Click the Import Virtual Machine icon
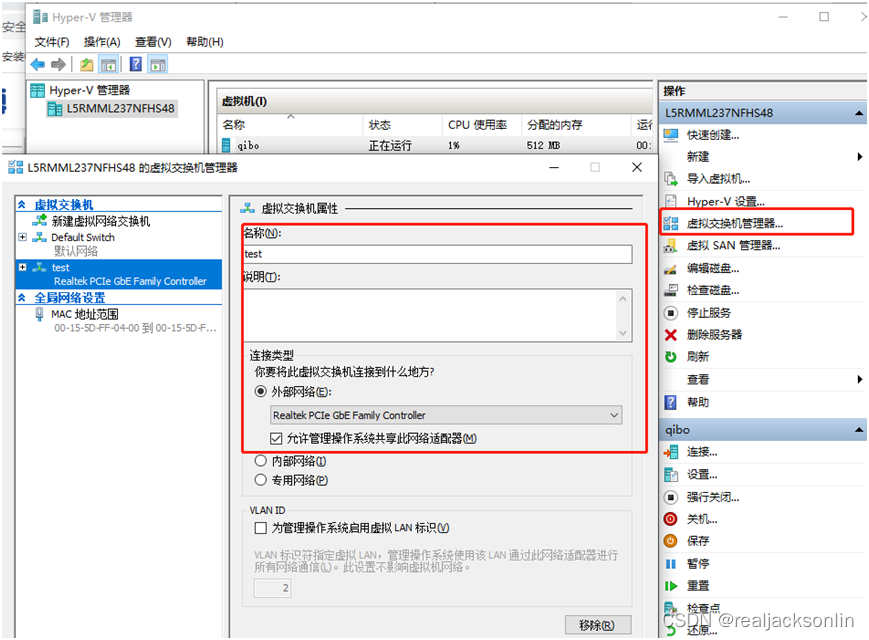Viewport: 869px width, 640px height. 671,178
